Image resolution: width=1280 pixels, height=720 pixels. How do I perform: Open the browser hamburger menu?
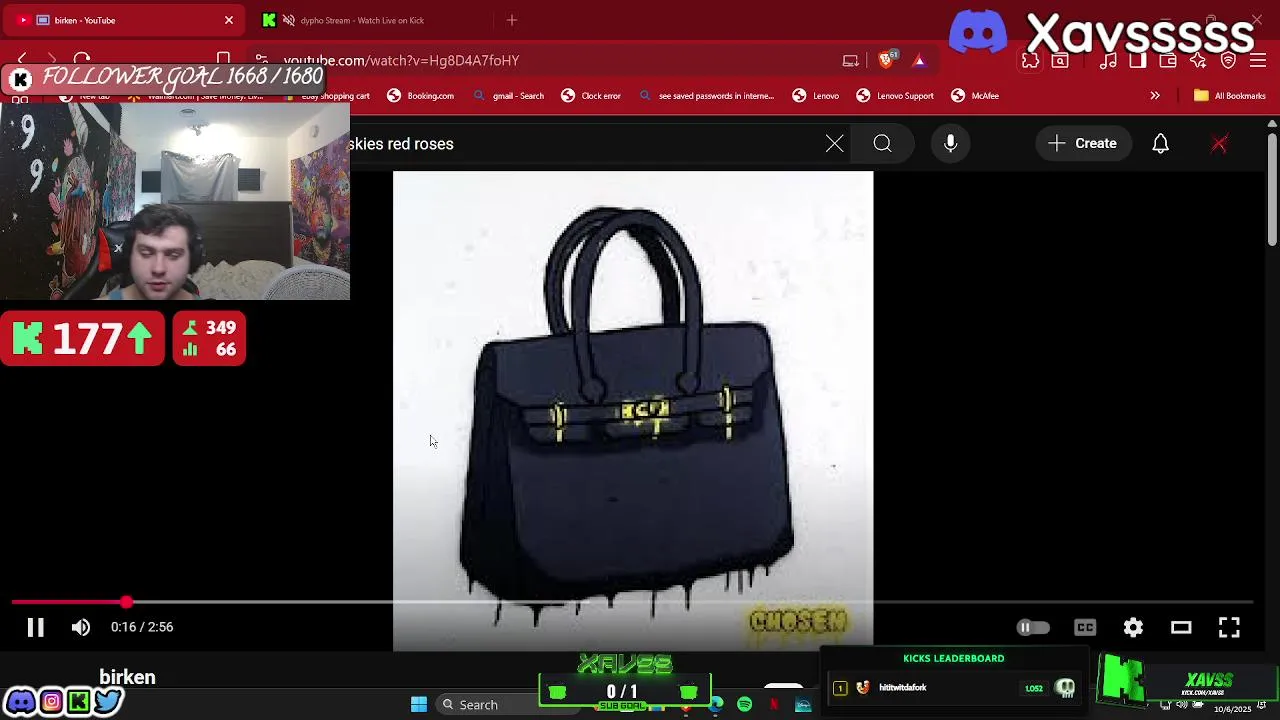[x=1258, y=61]
